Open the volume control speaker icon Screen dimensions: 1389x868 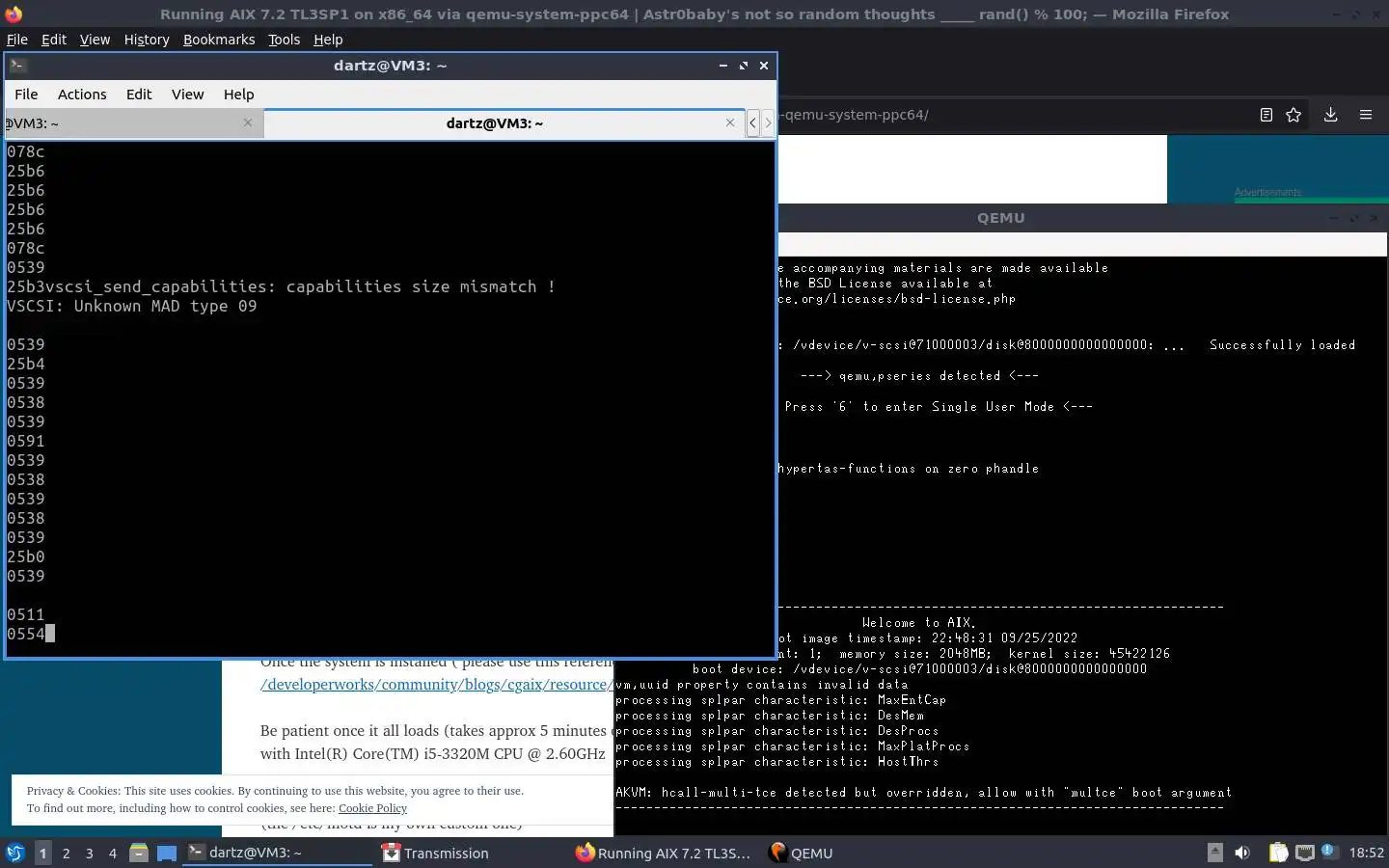click(1242, 853)
